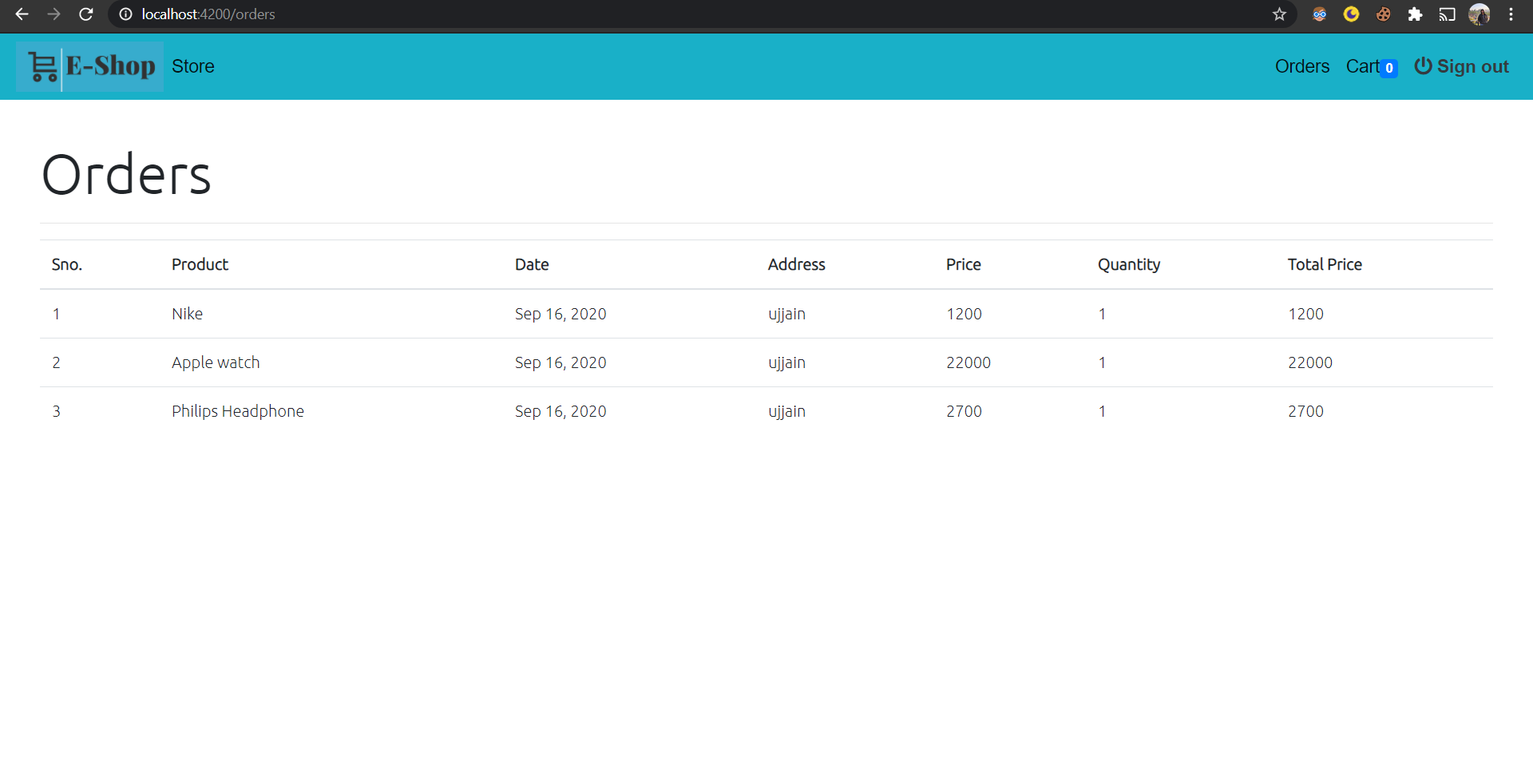Toggle the bookmark star in the address bar

click(x=1280, y=14)
